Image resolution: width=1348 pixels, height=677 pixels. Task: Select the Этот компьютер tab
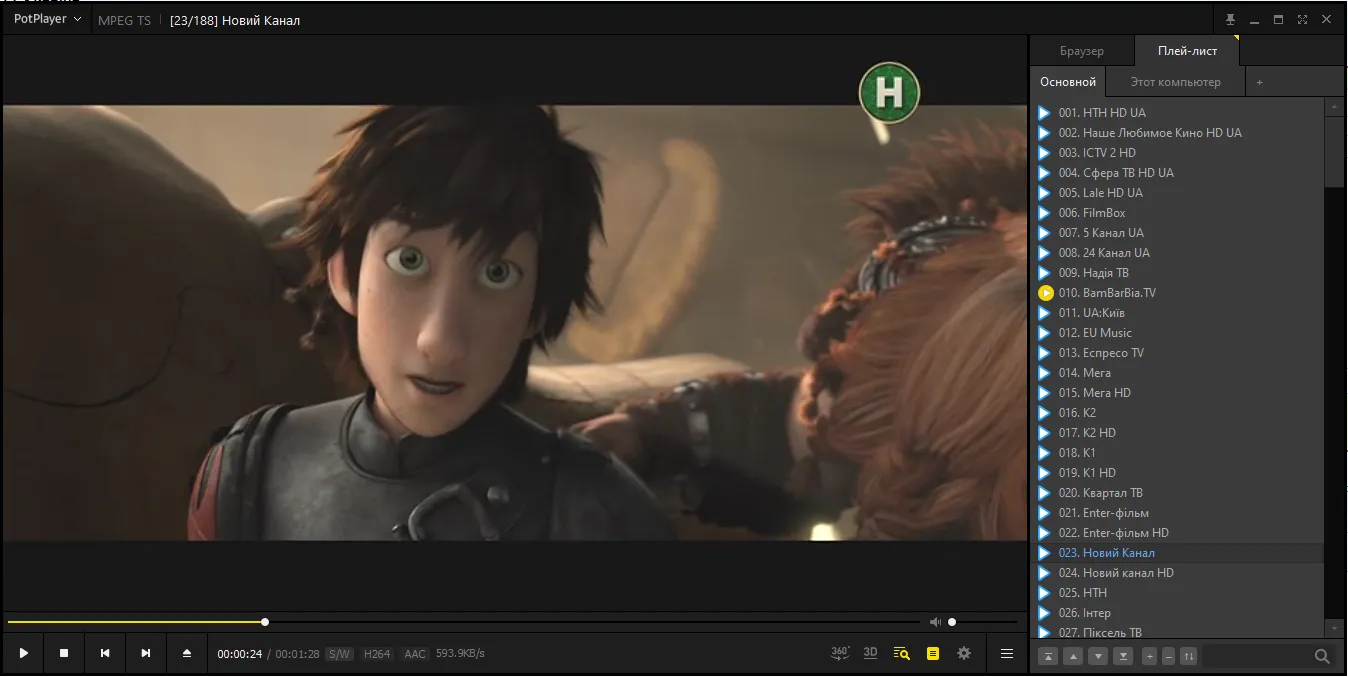pos(1176,82)
